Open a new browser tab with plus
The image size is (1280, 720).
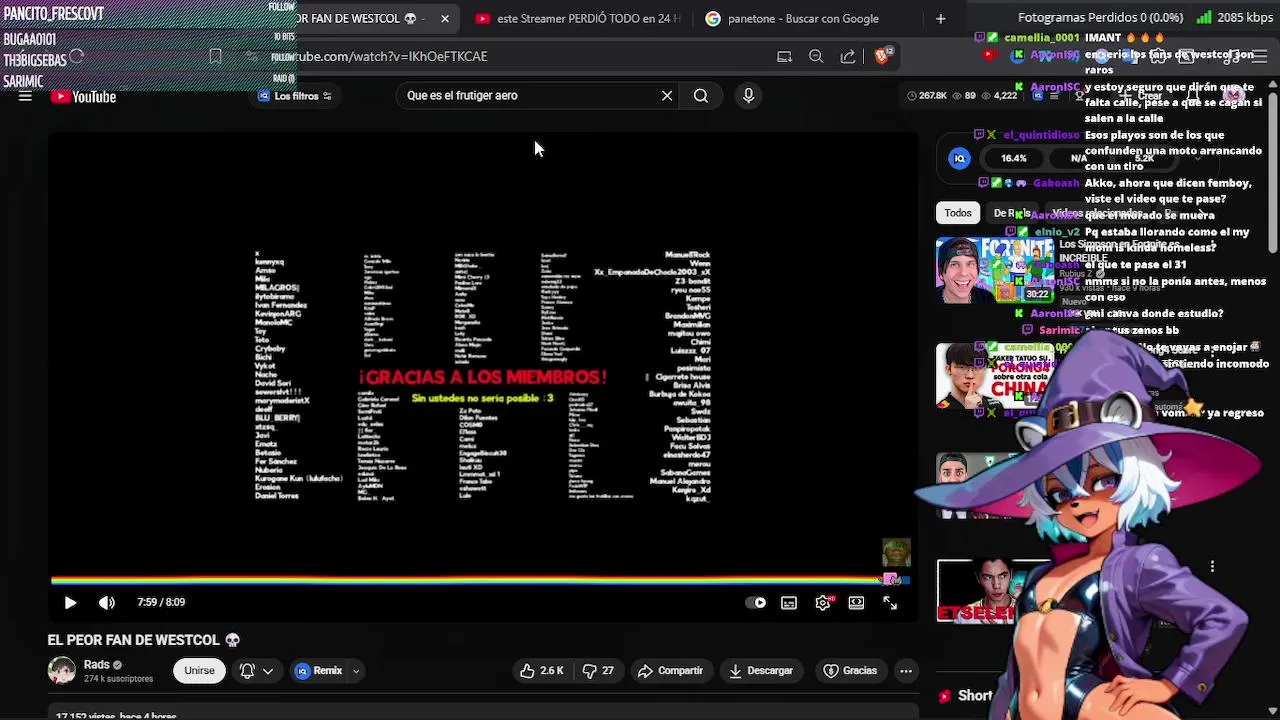tap(940, 18)
